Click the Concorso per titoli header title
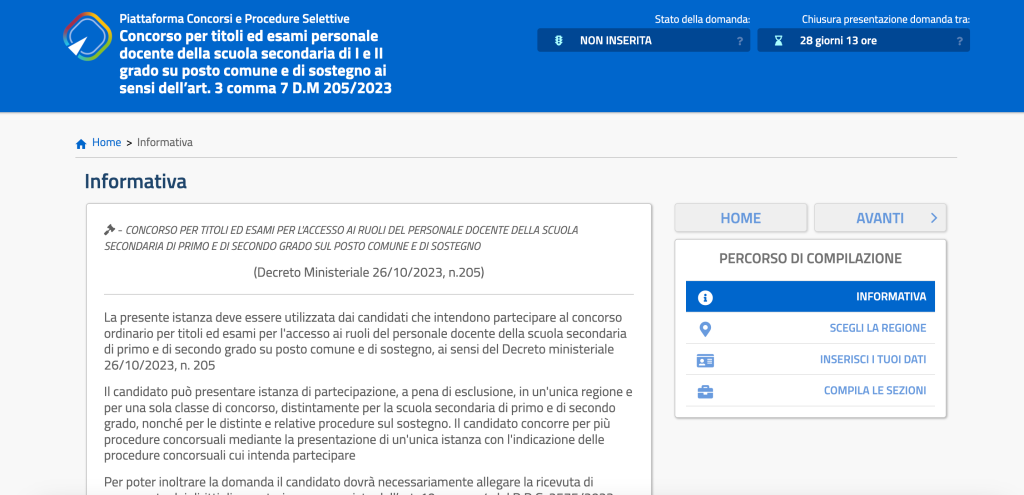 [x=255, y=62]
